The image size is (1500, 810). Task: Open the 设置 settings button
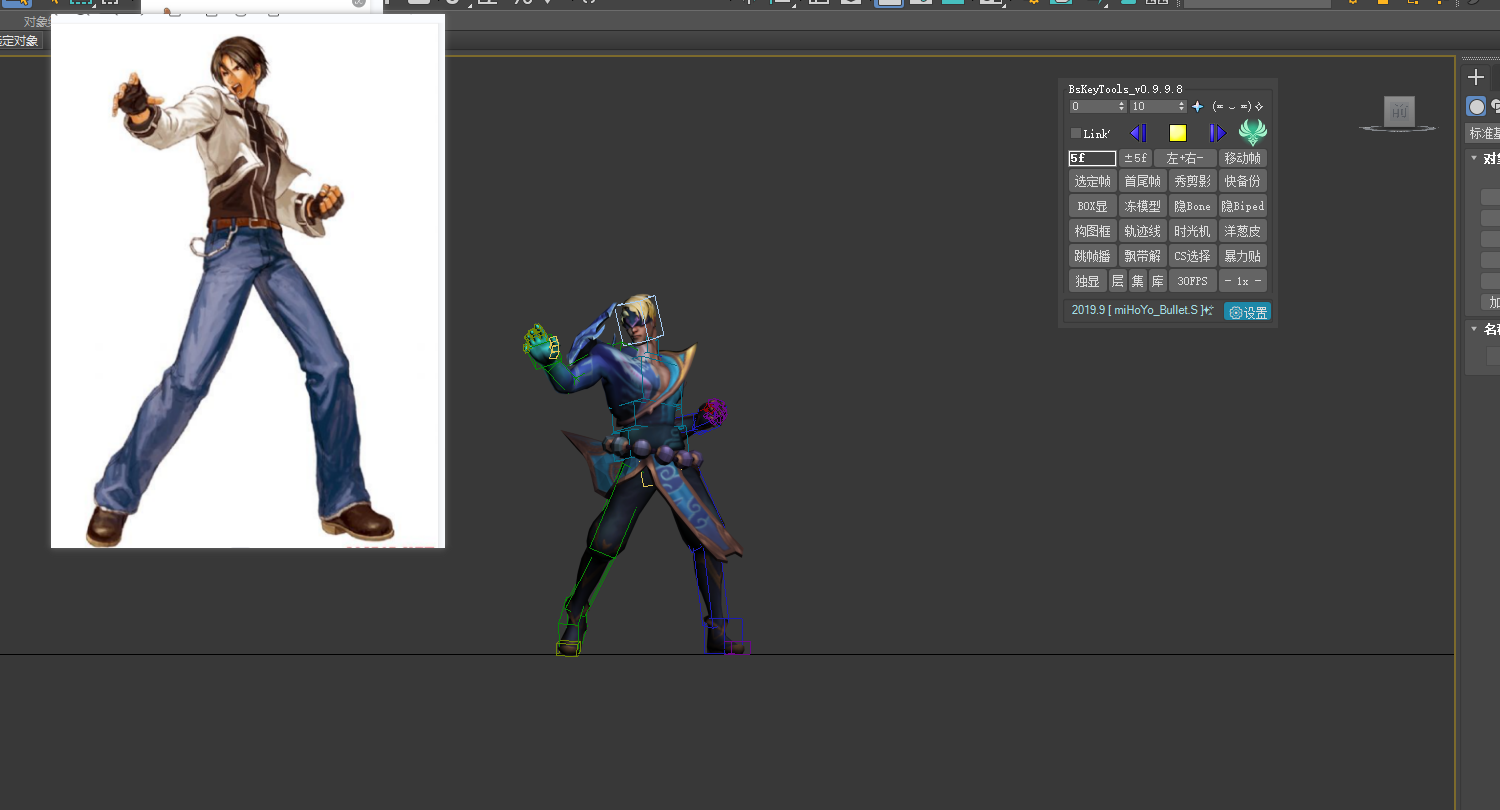click(1248, 312)
